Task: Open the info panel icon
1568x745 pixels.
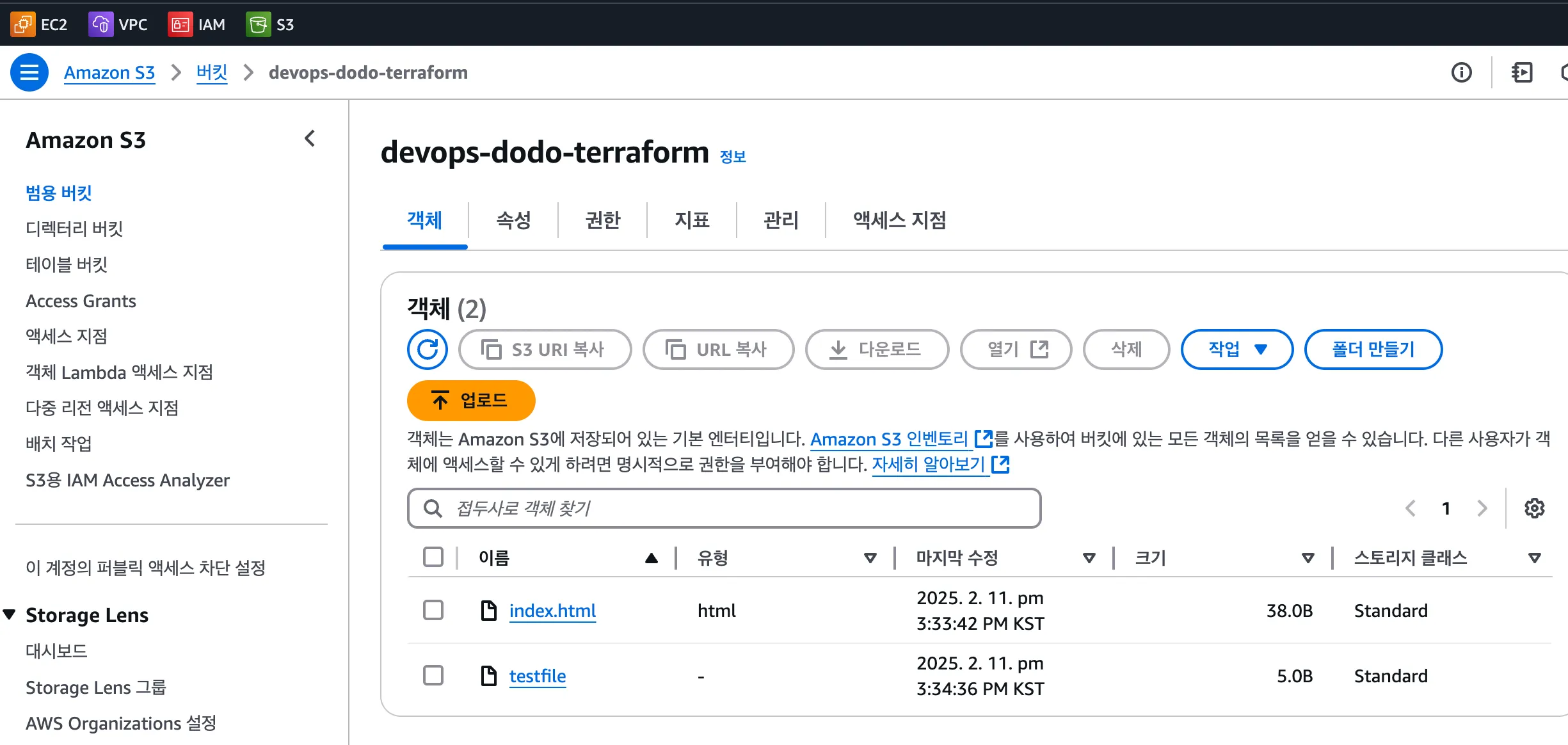Action: coord(1461,72)
